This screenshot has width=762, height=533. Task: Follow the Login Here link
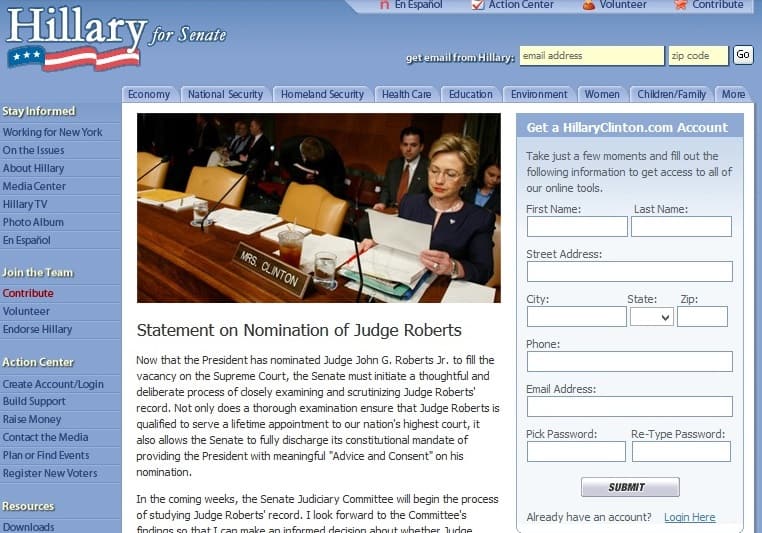point(690,517)
